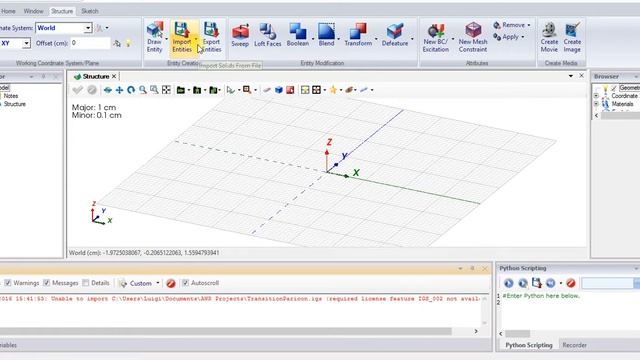Screen dimensions: 640x360
Task: Enable the Details checkbox
Action: tap(85, 282)
